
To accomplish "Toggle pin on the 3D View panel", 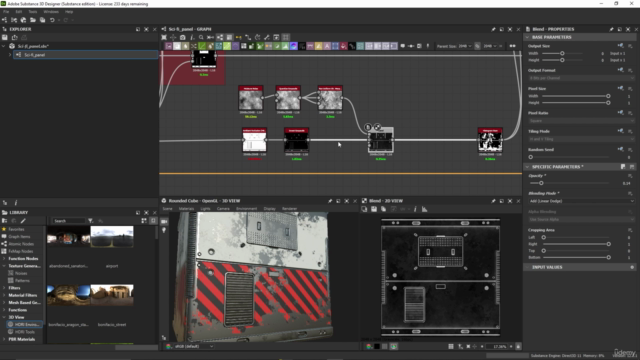I will [x=330, y=201].
